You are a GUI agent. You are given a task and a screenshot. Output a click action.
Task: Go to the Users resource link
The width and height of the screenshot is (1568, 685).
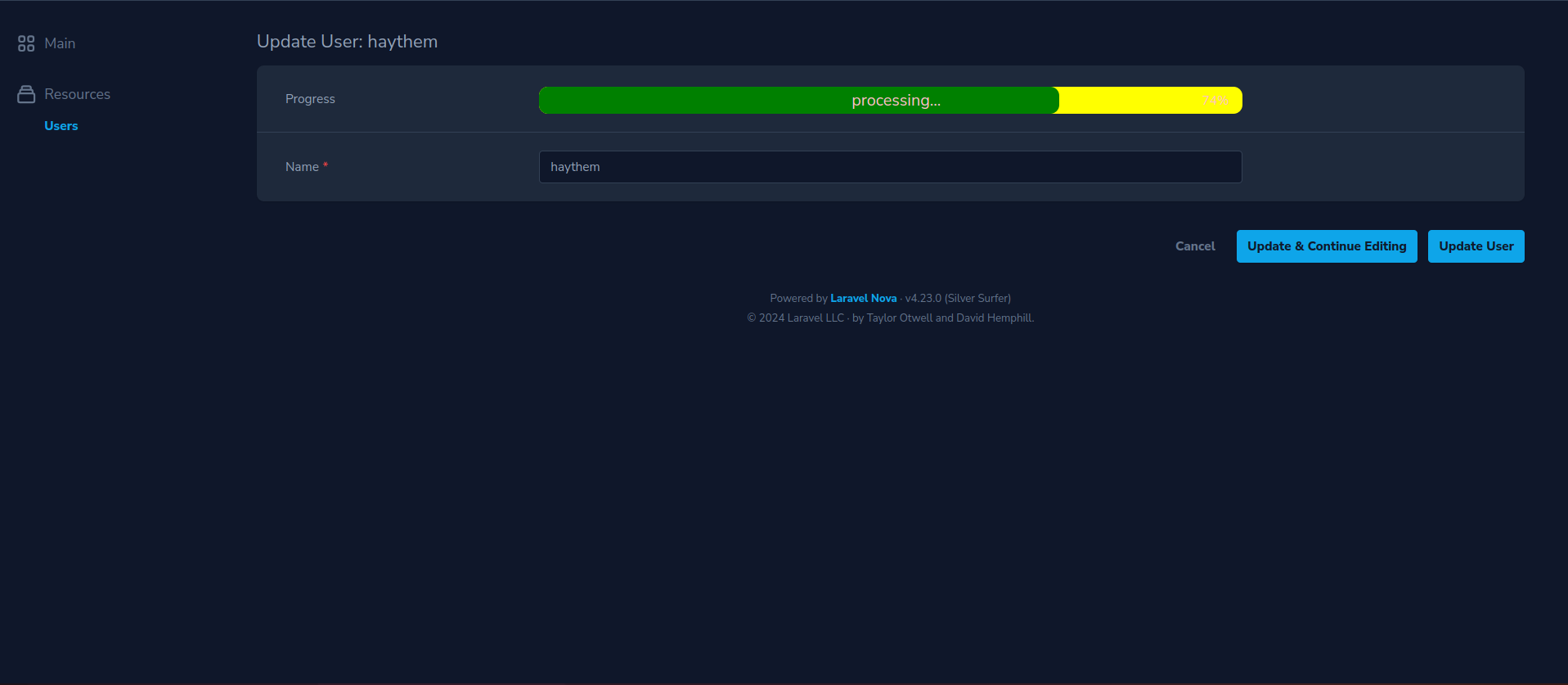coord(61,126)
